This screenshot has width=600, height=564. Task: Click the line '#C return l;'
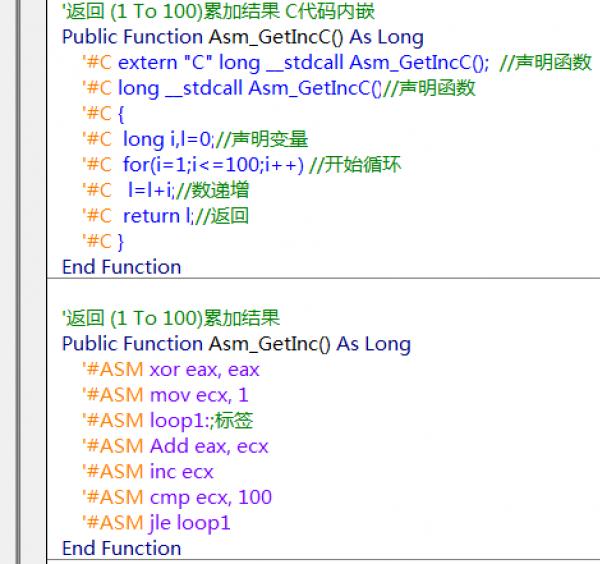tap(165, 216)
